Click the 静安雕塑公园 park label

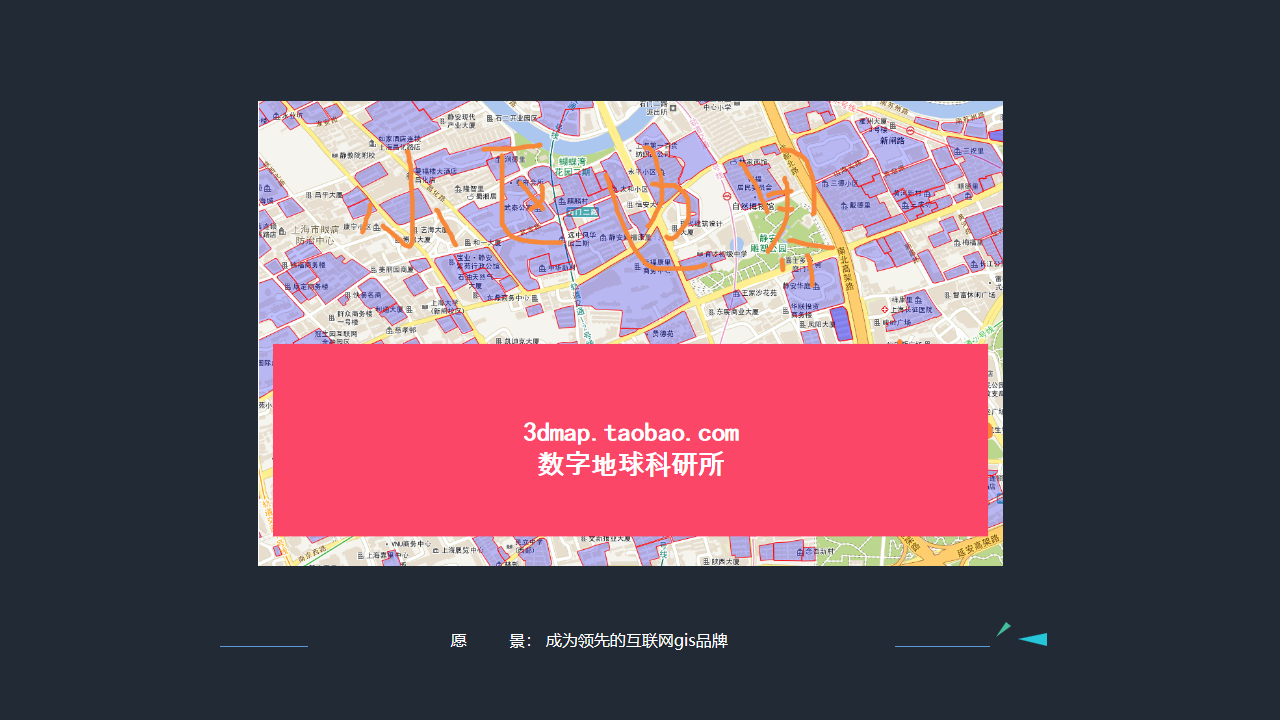click(767, 241)
